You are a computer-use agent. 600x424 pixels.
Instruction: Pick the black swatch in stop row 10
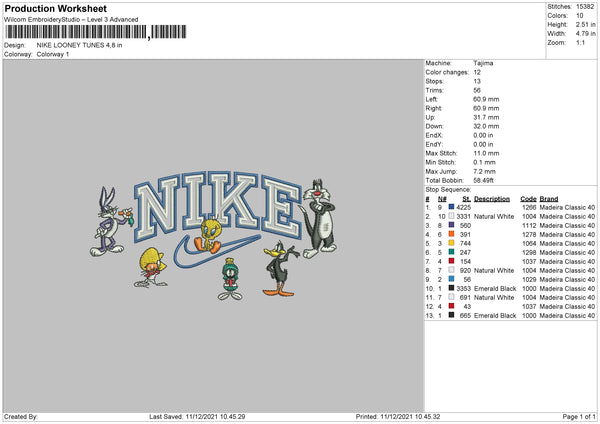452,288
